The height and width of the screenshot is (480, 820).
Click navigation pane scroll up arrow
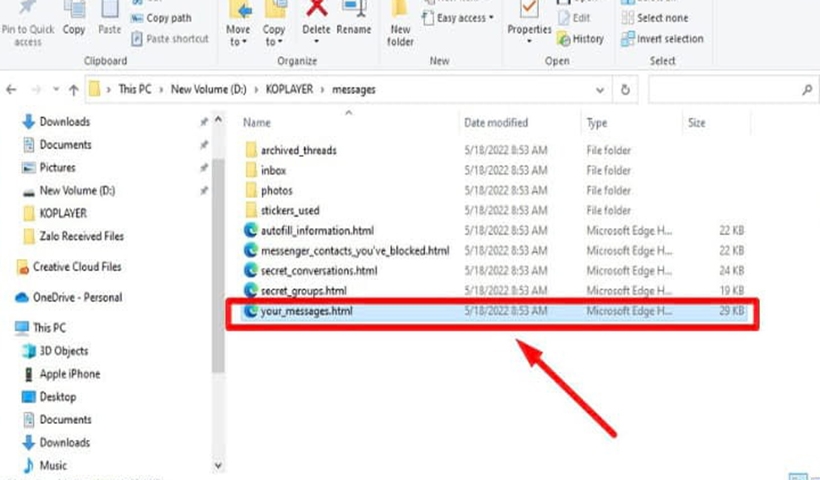click(218, 120)
